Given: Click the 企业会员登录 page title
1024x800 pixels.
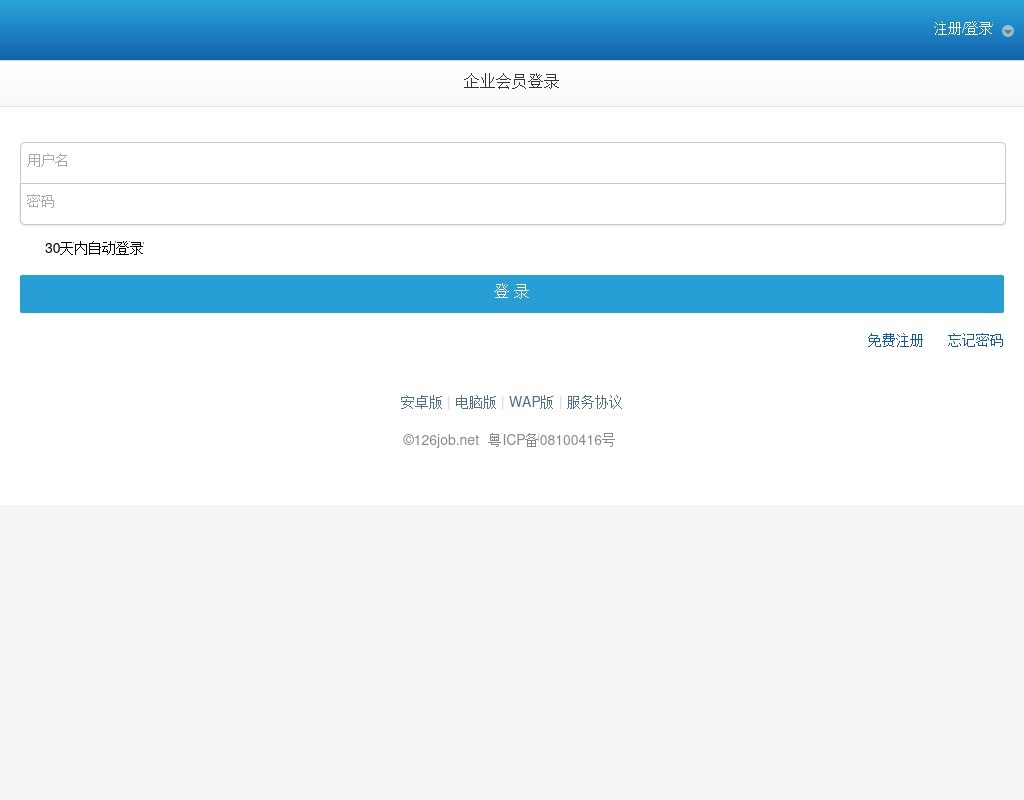Looking at the screenshot, I should [511, 82].
